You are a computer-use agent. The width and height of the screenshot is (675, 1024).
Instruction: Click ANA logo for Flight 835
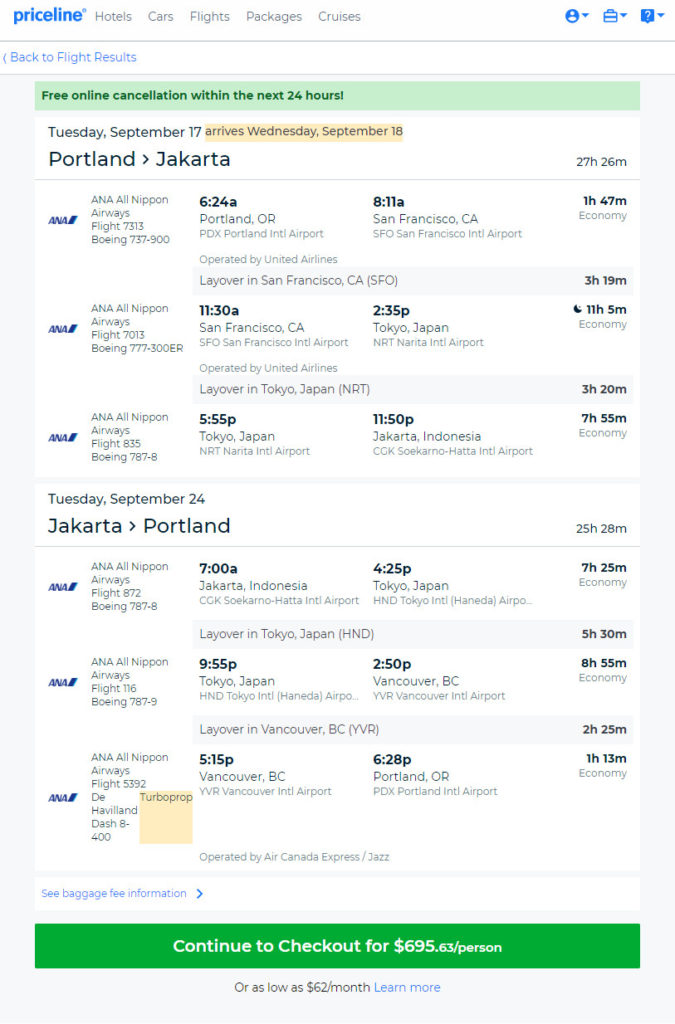63,438
